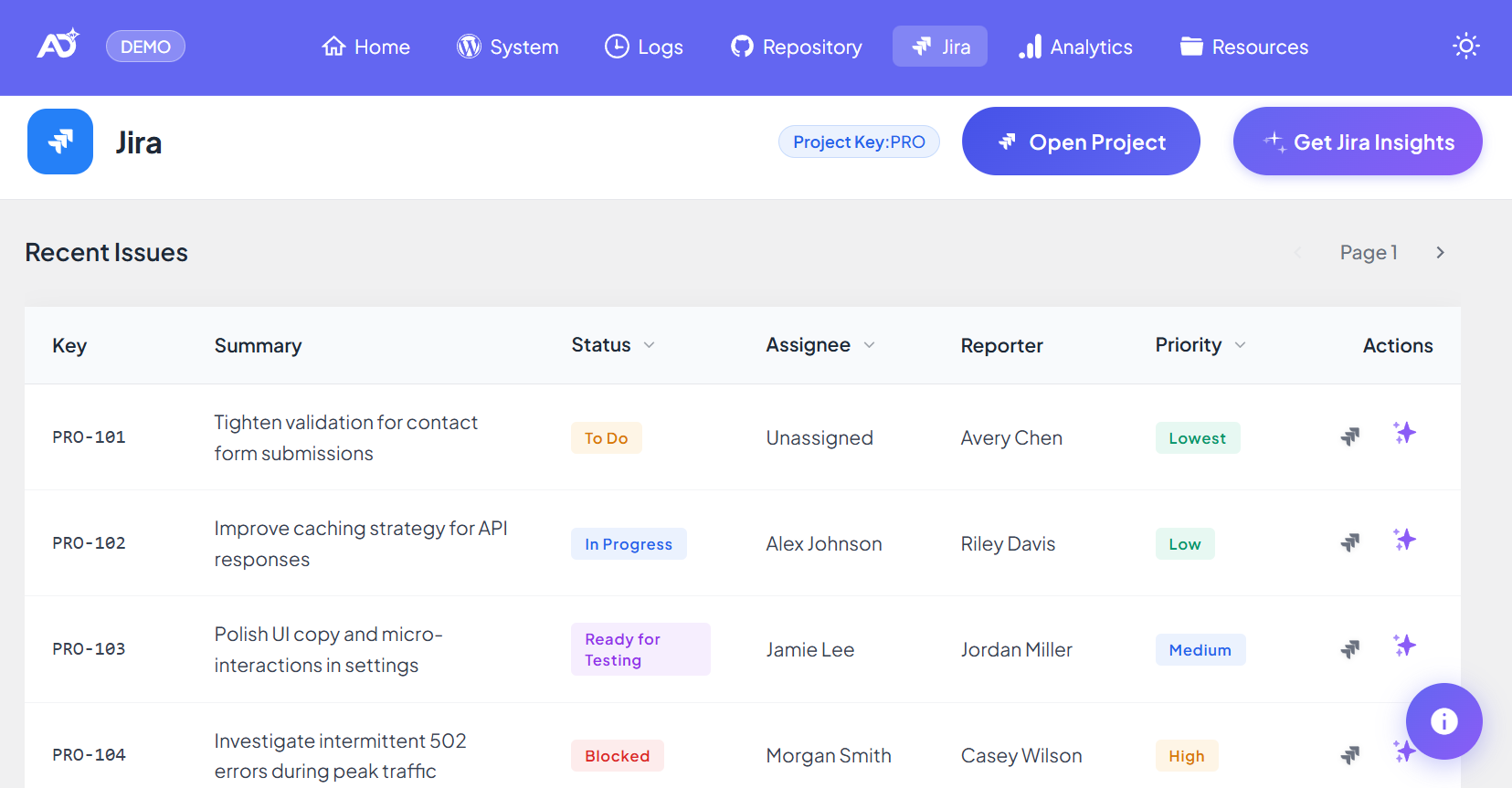
Task: Click the AI sparkle icon for PRO-103
Action: (x=1404, y=646)
